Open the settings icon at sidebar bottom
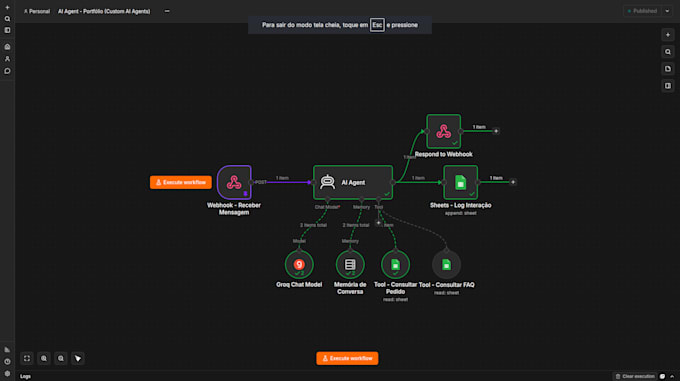The image size is (680, 381). coord(7,373)
